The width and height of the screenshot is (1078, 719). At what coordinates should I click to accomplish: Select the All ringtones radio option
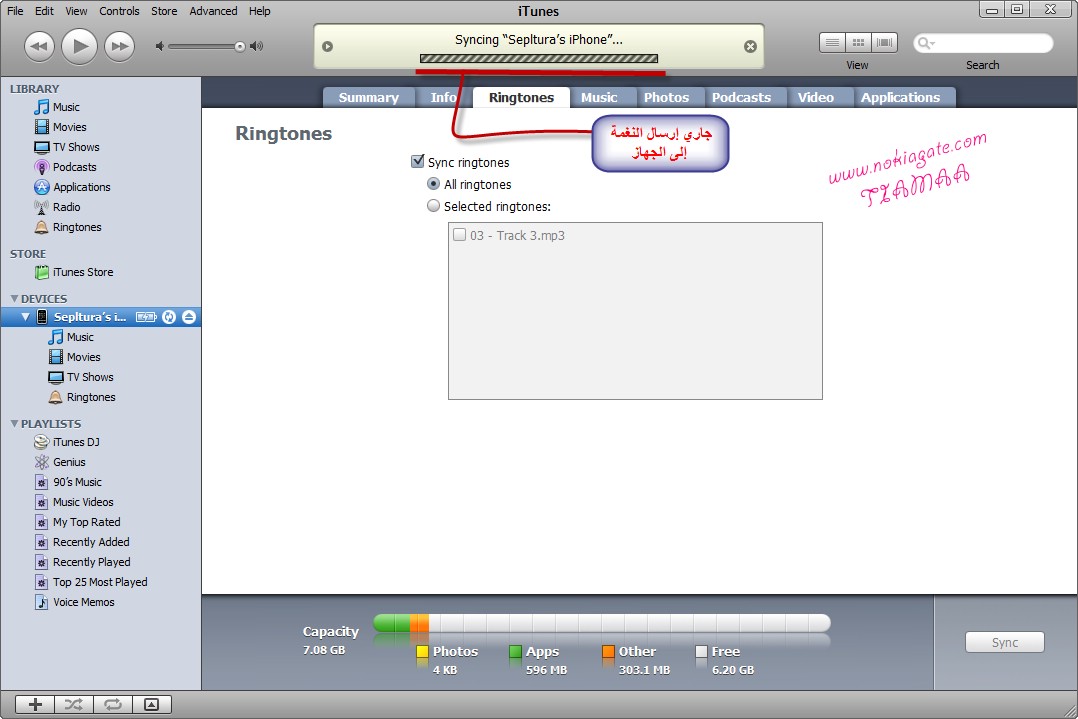(x=433, y=184)
